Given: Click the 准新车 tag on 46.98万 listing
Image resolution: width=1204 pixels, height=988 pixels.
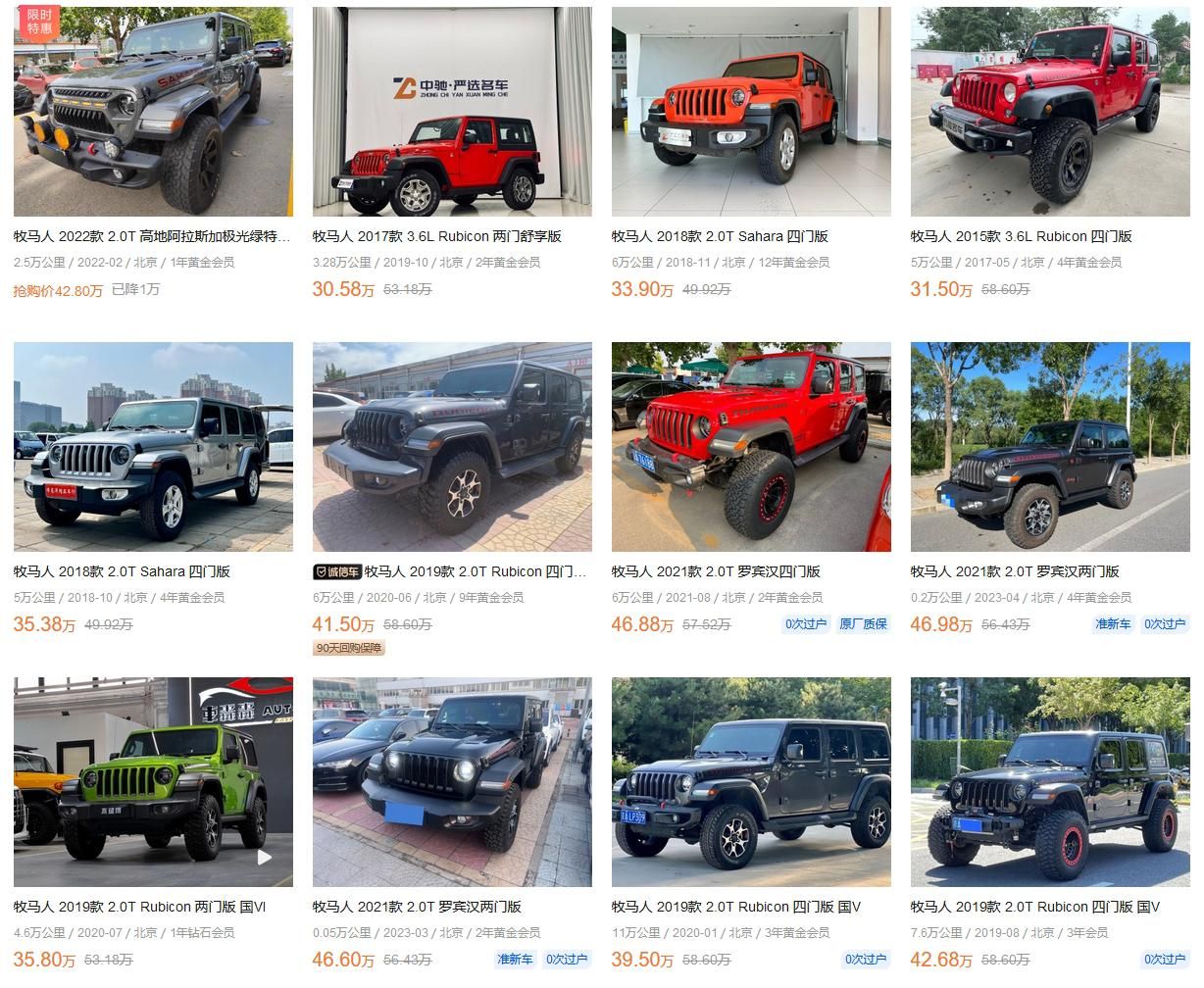Looking at the screenshot, I should click(x=1113, y=624).
